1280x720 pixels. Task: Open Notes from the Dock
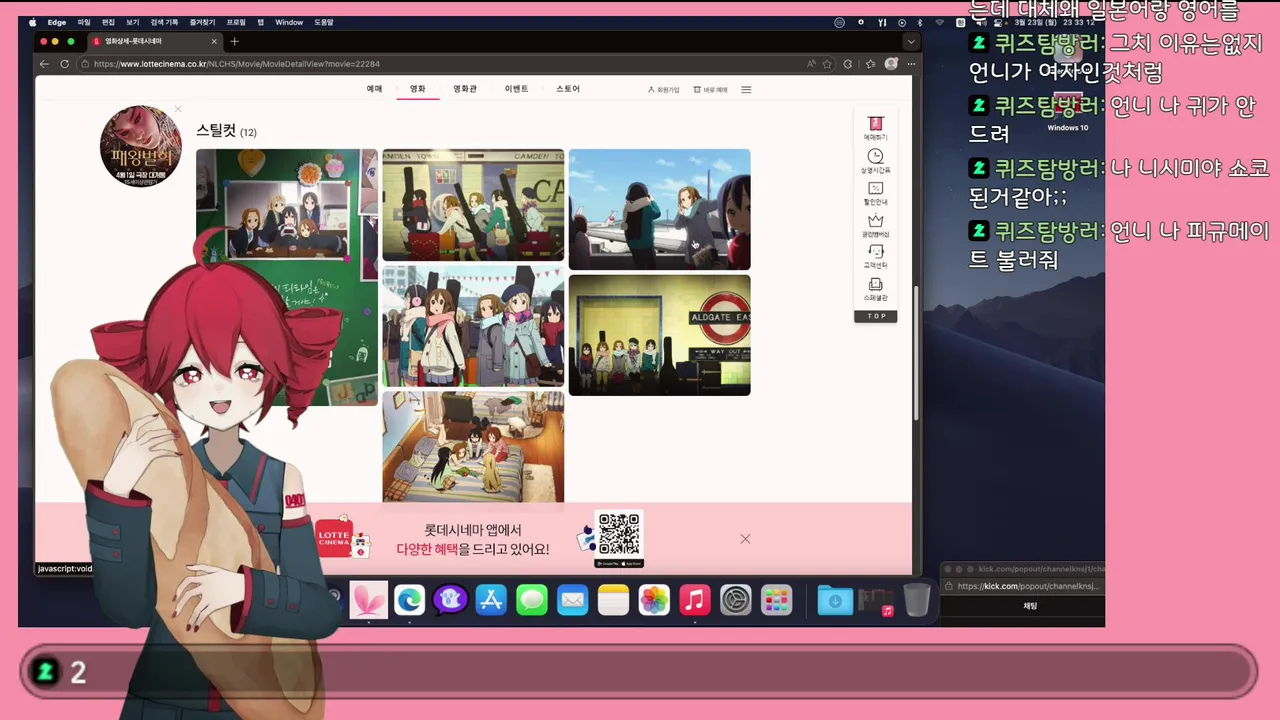tap(613, 599)
